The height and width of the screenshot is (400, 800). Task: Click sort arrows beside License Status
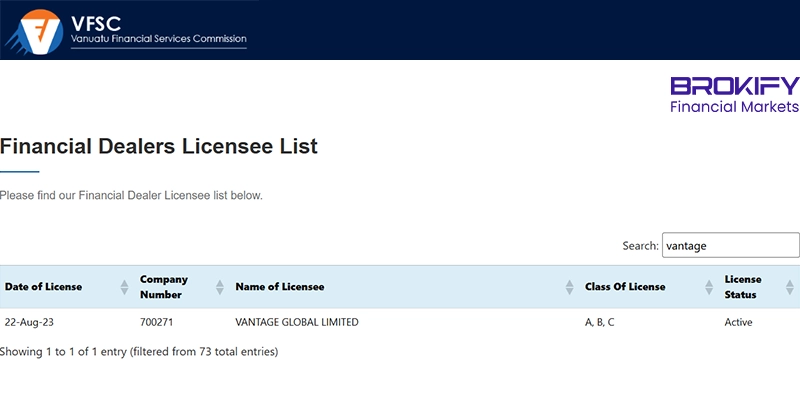[790, 287]
